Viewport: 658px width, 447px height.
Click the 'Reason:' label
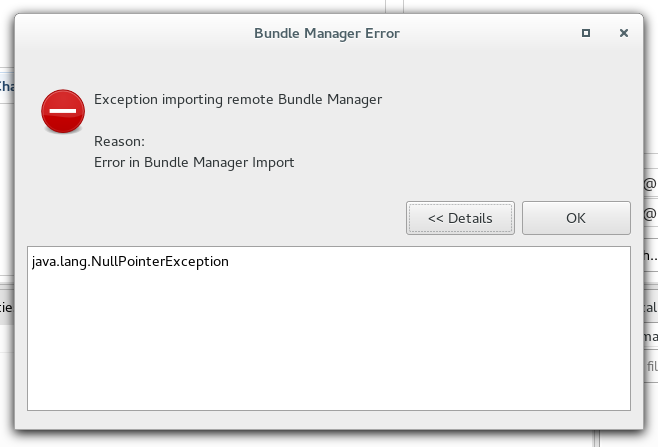coord(119,141)
